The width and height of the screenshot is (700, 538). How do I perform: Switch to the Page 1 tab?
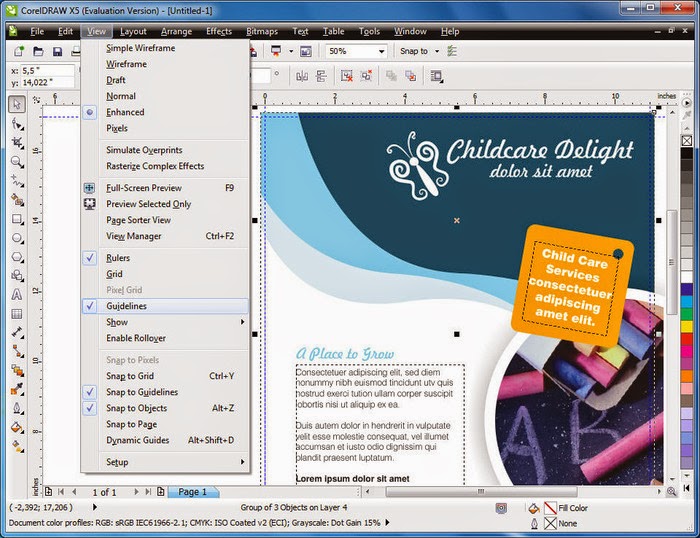pos(192,492)
